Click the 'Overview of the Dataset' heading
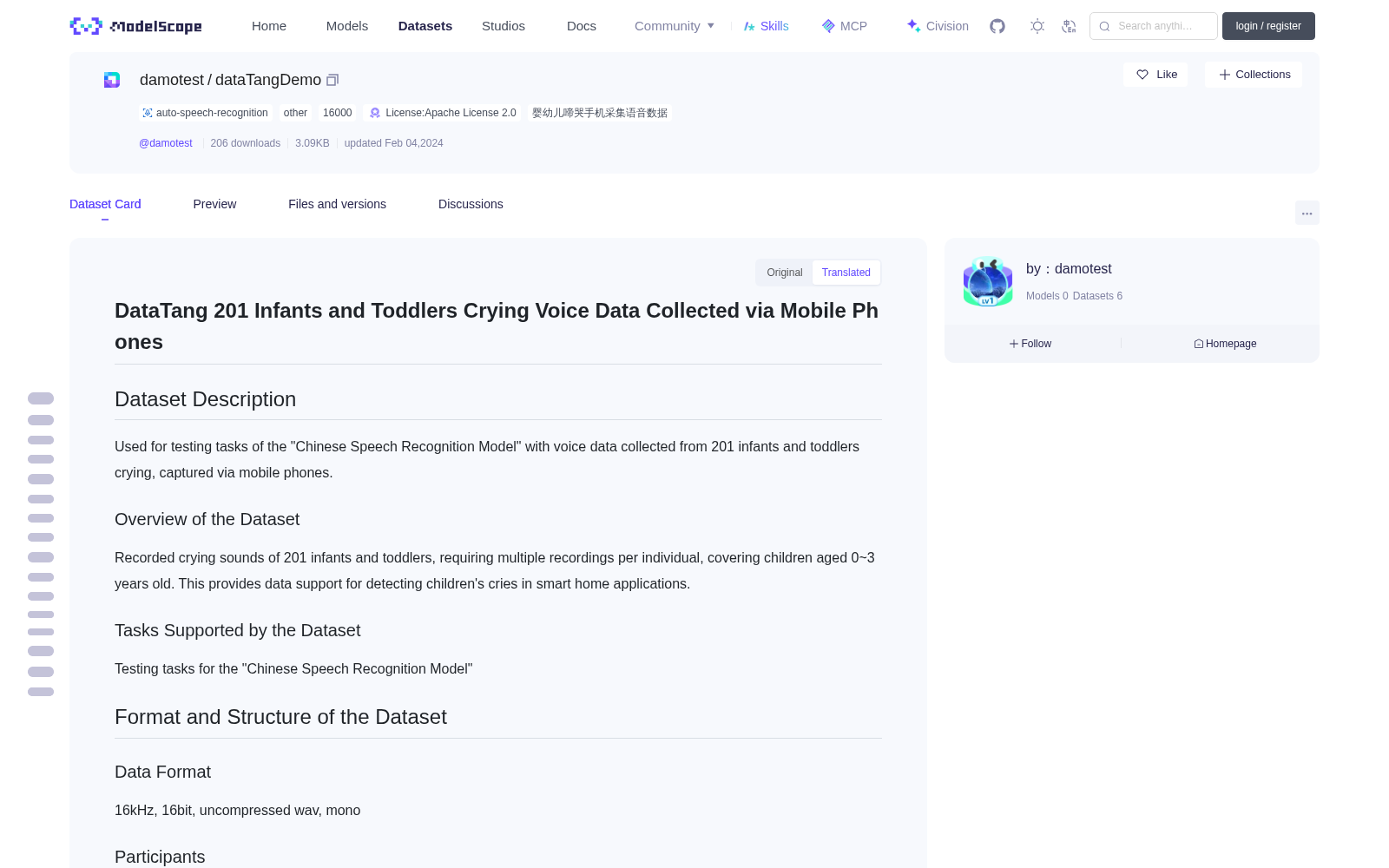Screen dimensions: 1389x868 [207, 519]
